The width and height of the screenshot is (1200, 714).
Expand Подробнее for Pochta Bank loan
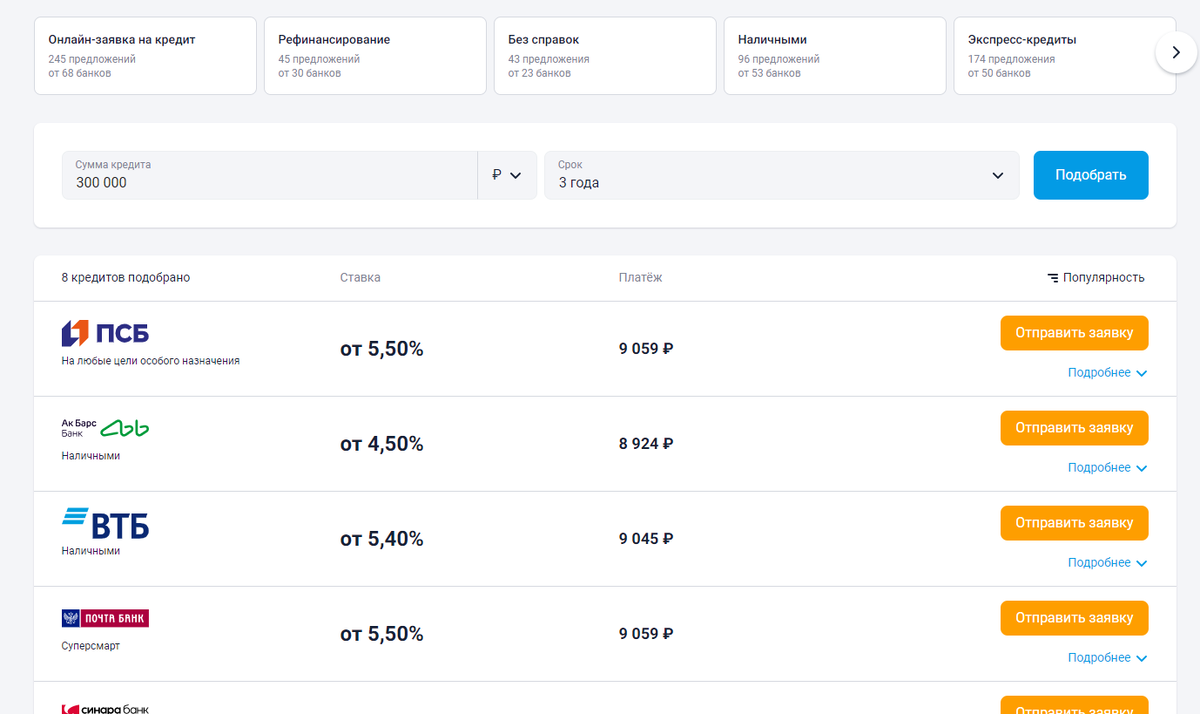[x=1107, y=658]
